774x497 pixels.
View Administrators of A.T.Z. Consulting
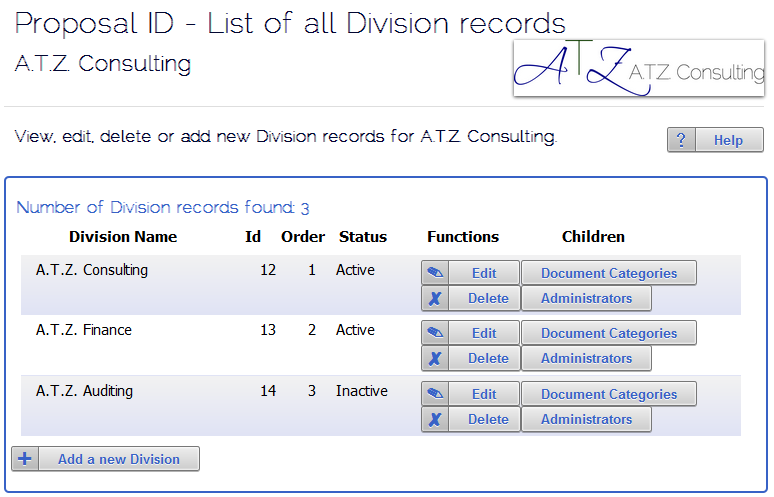(586, 298)
